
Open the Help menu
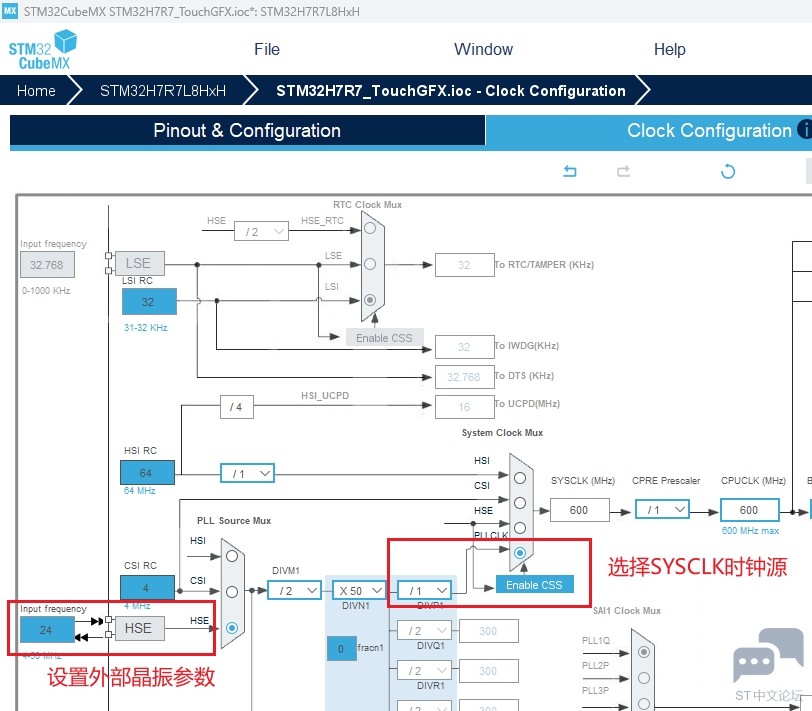pyautogui.click(x=670, y=49)
